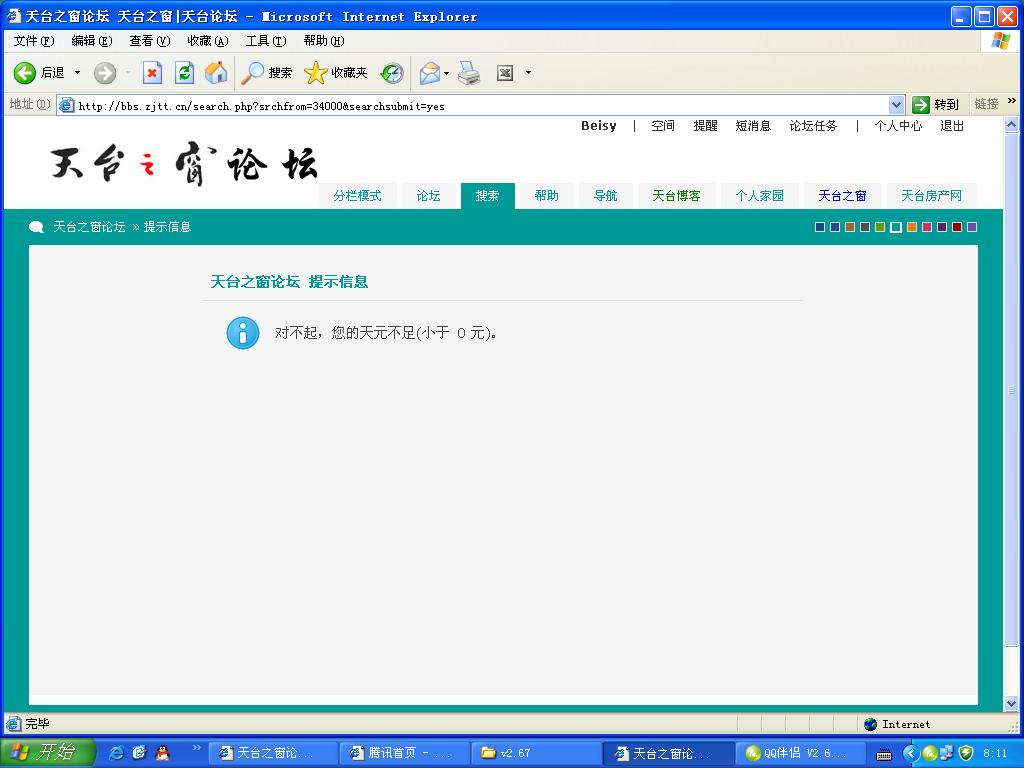This screenshot has height=768, width=1024.
Task: Open the 天台博客 blog tab
Action: pos(676,196)
